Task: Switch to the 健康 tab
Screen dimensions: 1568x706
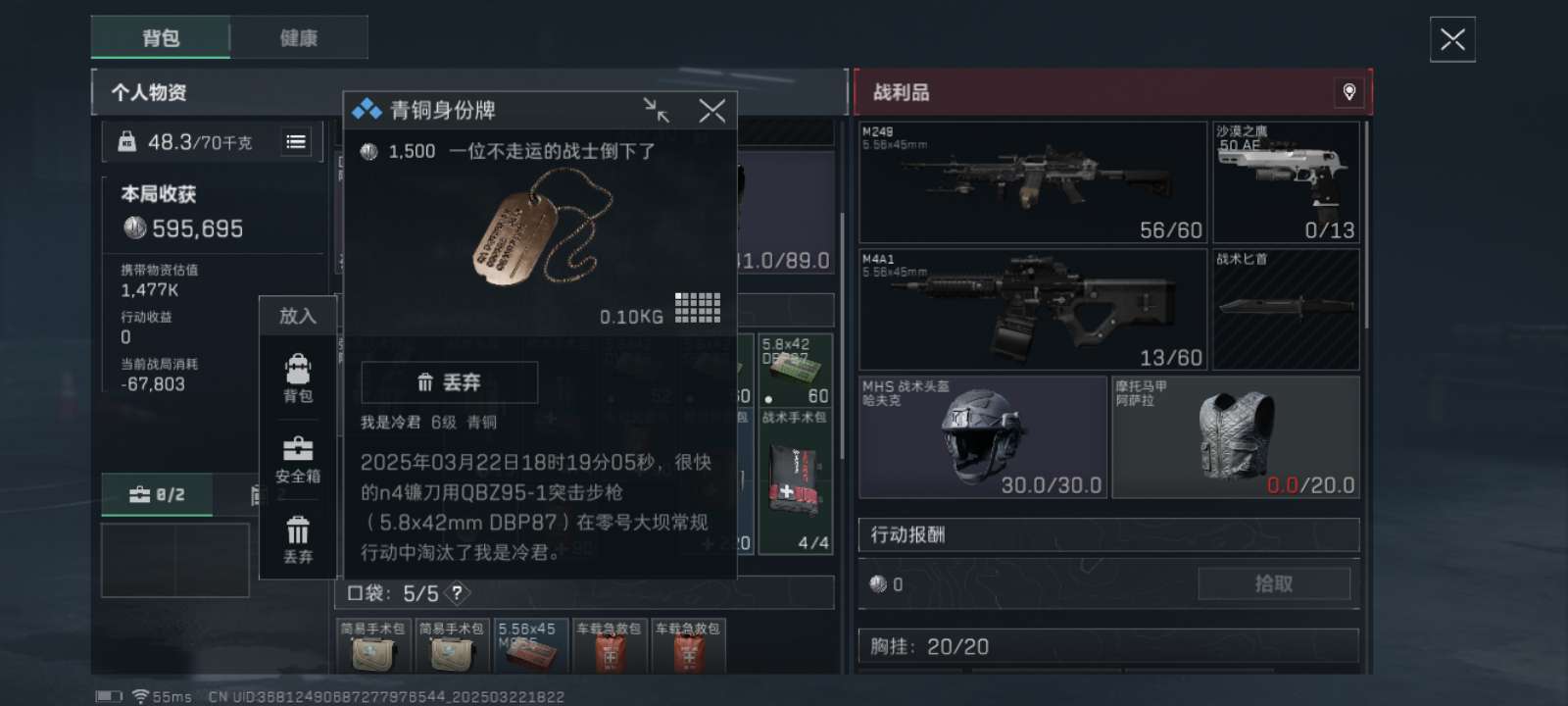Action: pos(299,37)
